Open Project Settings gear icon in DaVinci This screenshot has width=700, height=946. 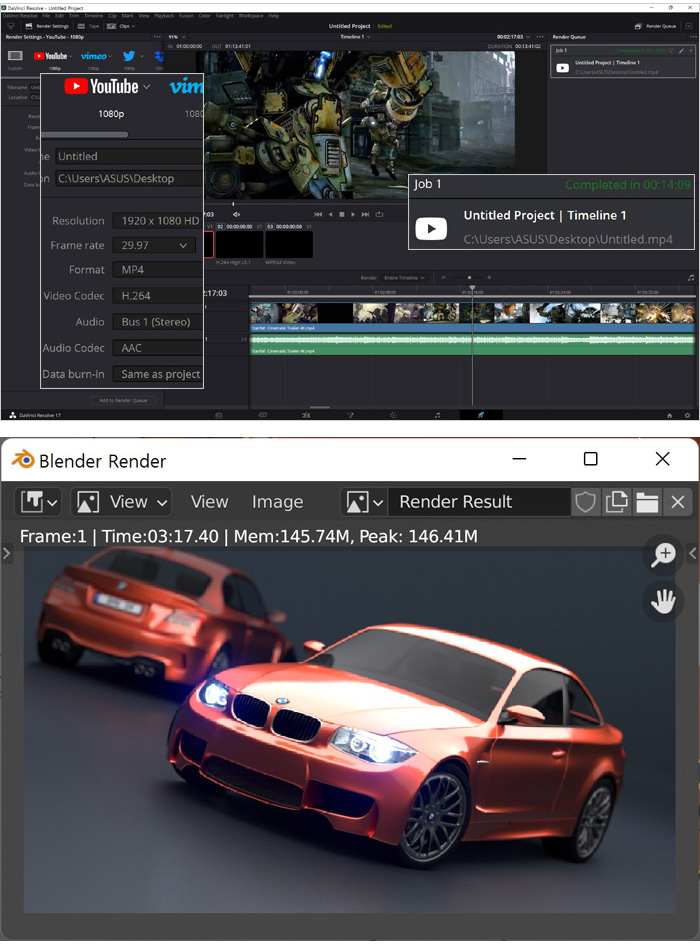click(687, 416)
